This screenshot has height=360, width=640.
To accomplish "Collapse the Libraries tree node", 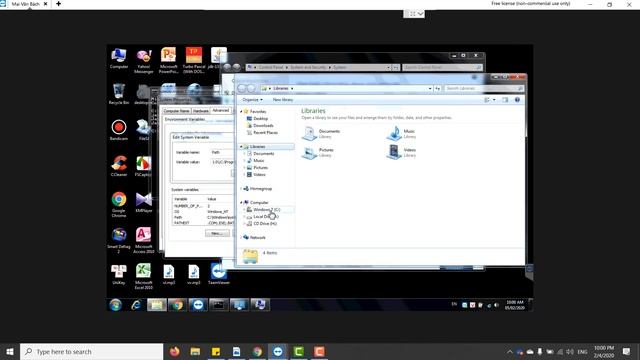I will click(x=241, y=147).
